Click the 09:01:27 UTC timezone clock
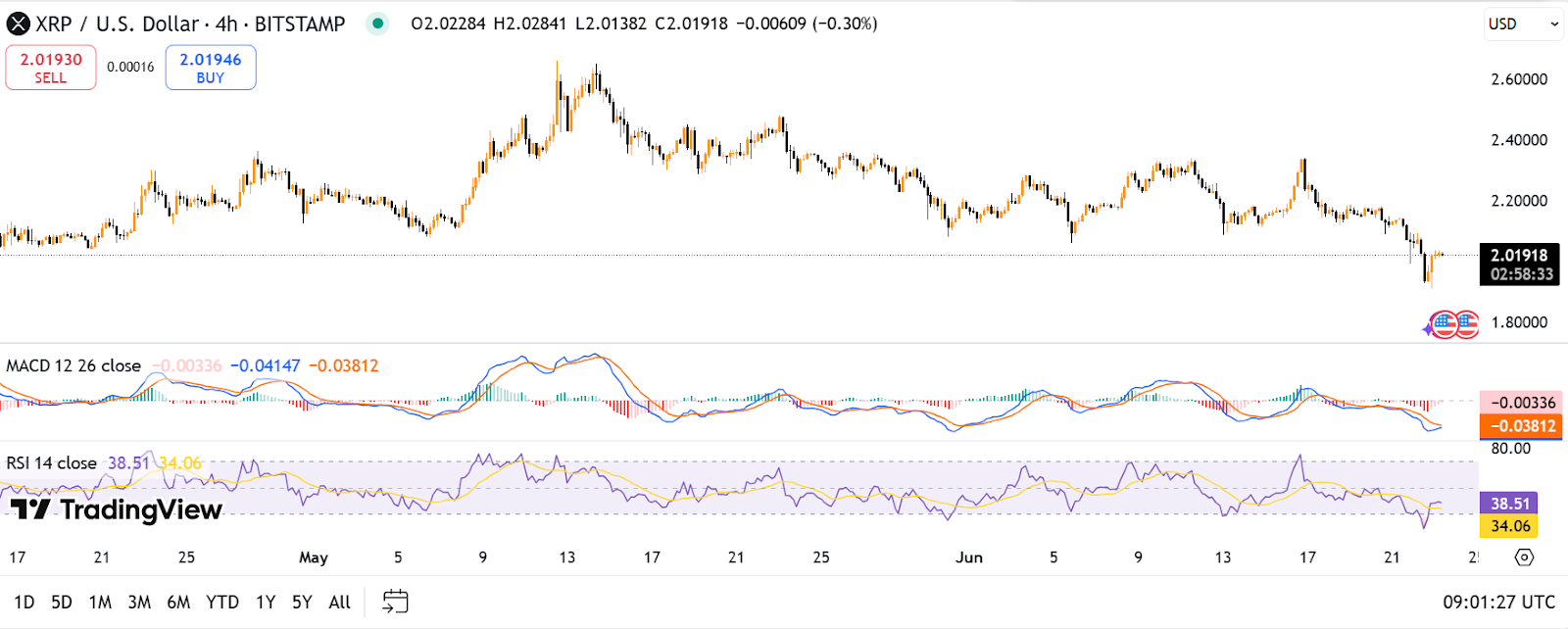This screenshot has width=1568, height=629. point(1498,603)
